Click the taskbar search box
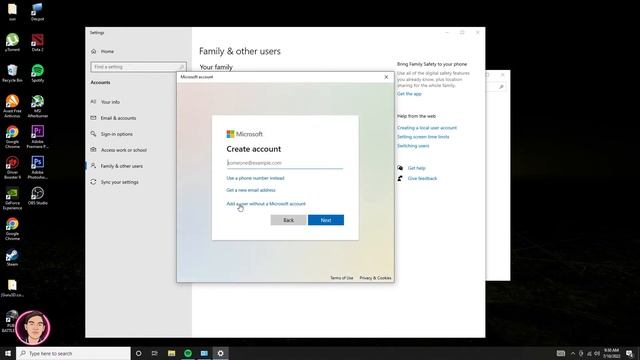 click(73, 353)
